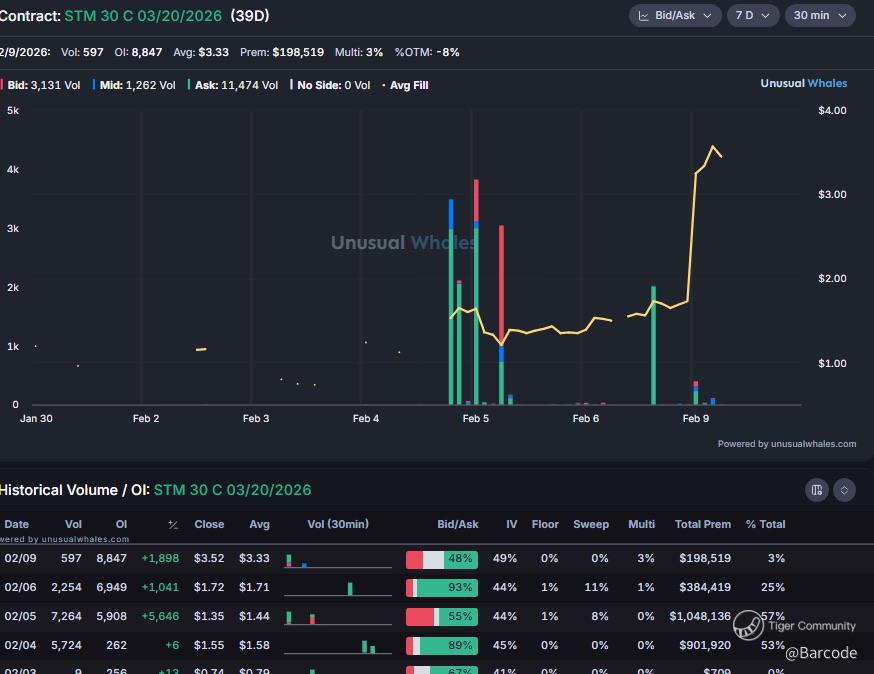Click the Unusual Whales logo above chart

pos(803,84)
